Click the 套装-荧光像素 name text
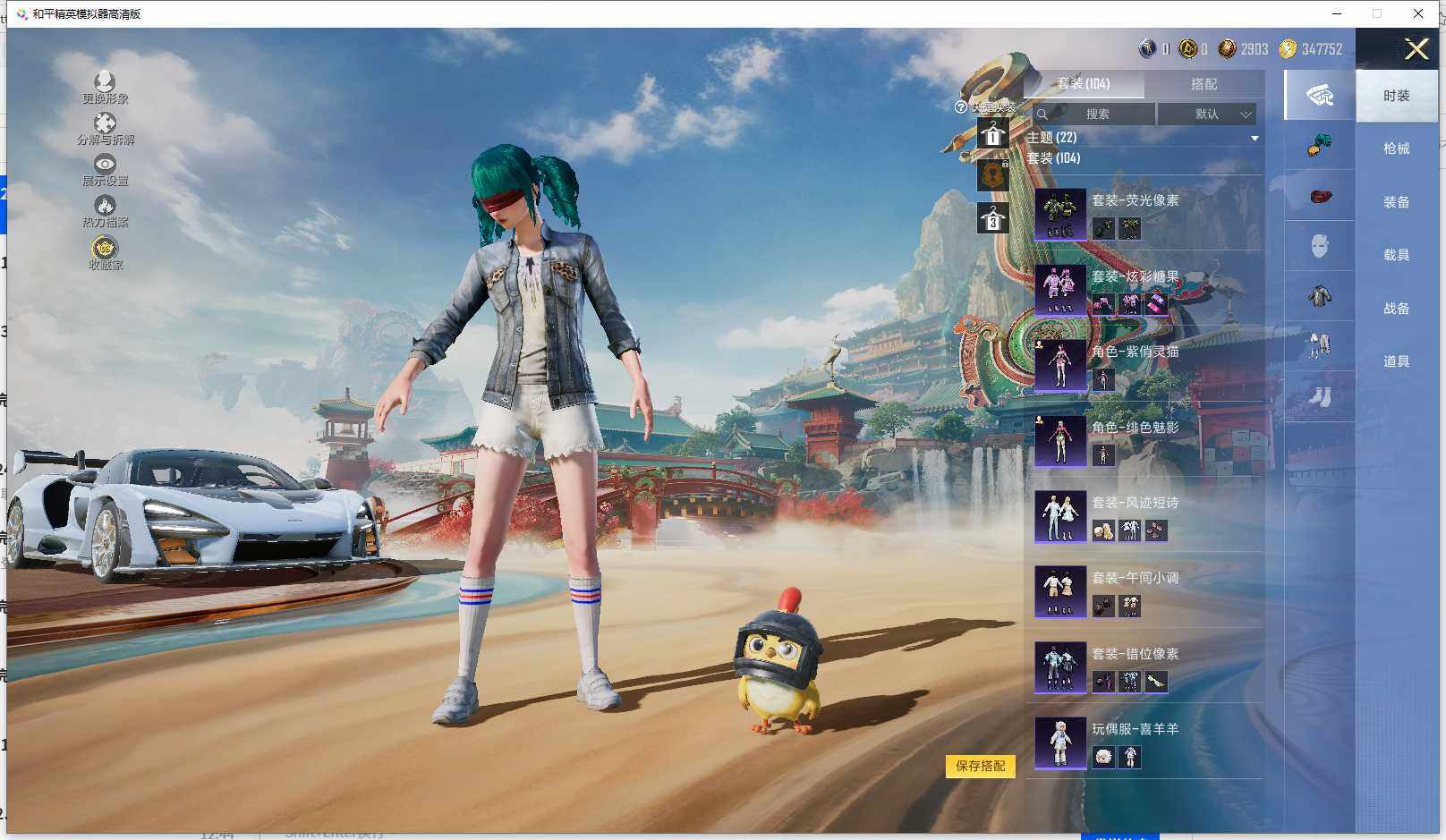The width and height of the screenshot is (1446, 840). point(1136,200)
